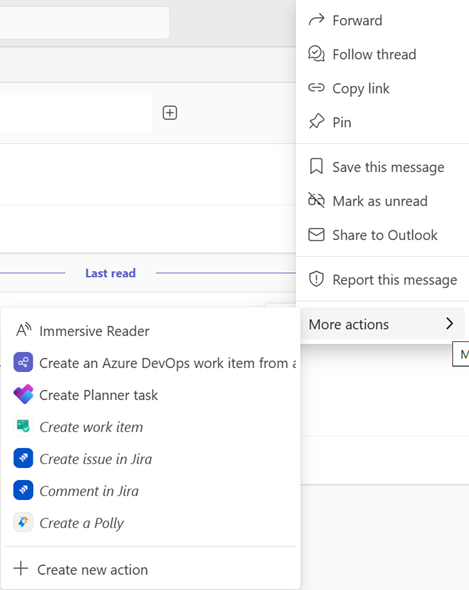Click the Create new action text
Viewport: 469px width, 590px height.
pyautogui.click(x=93, y=570)
